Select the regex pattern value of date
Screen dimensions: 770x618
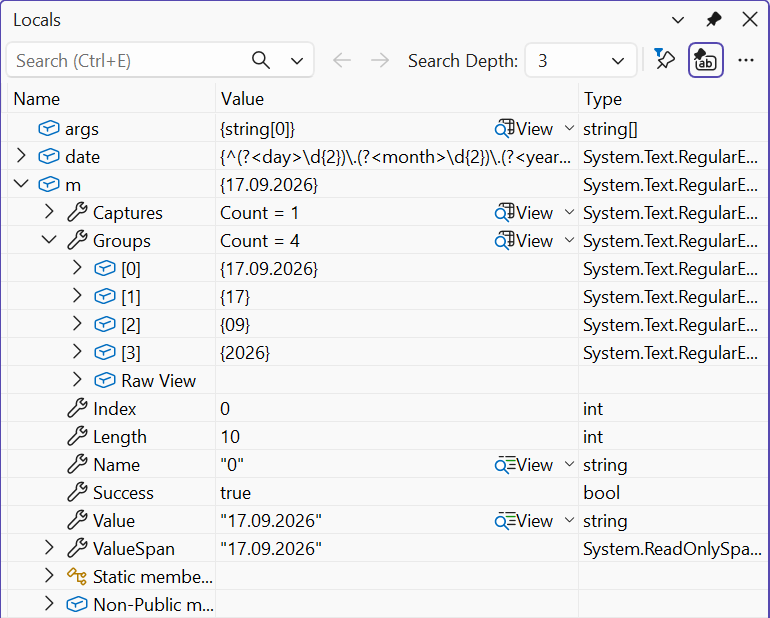pyautogui.click(x=396, y=157)
